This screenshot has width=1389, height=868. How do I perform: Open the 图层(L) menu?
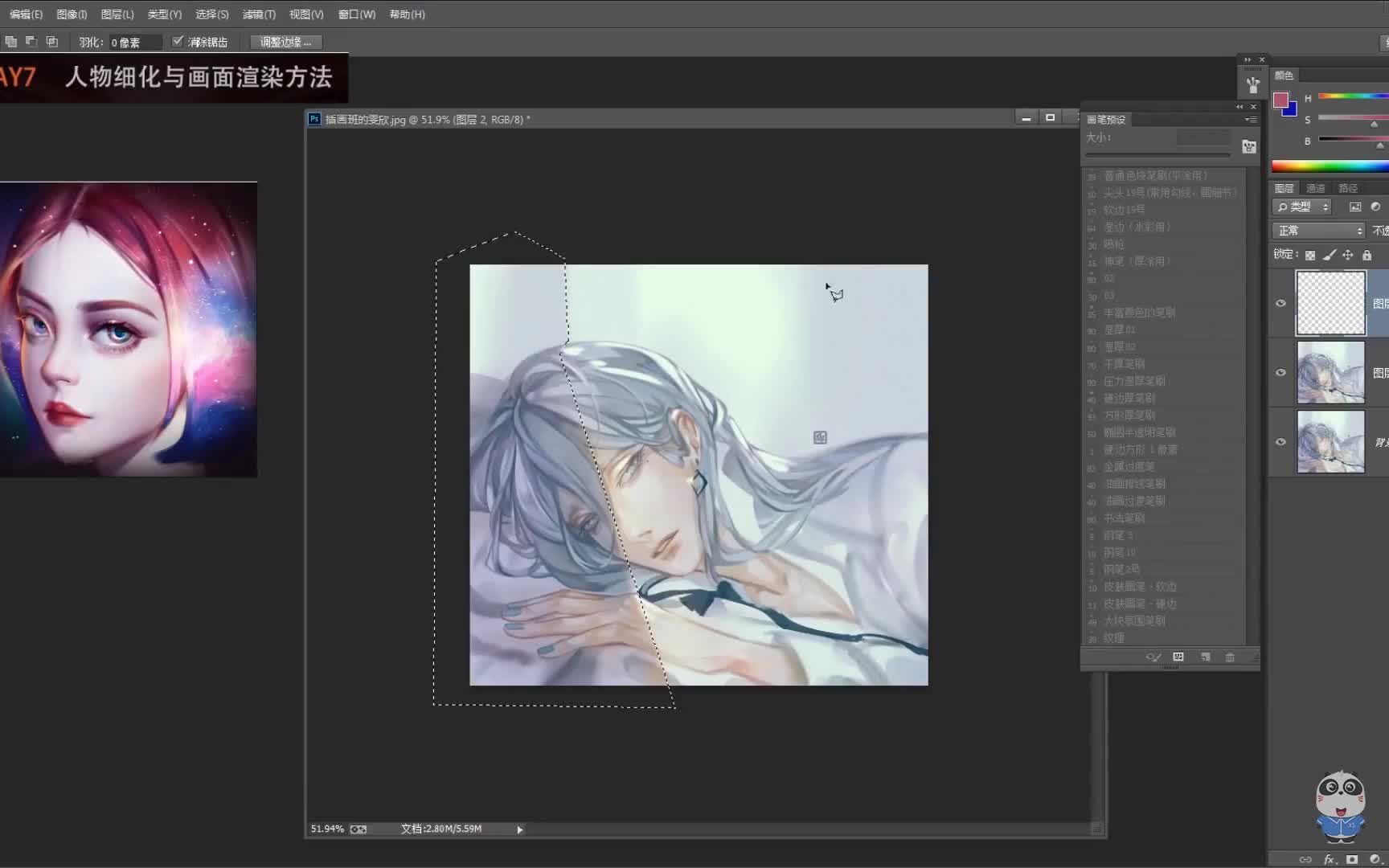117,14
